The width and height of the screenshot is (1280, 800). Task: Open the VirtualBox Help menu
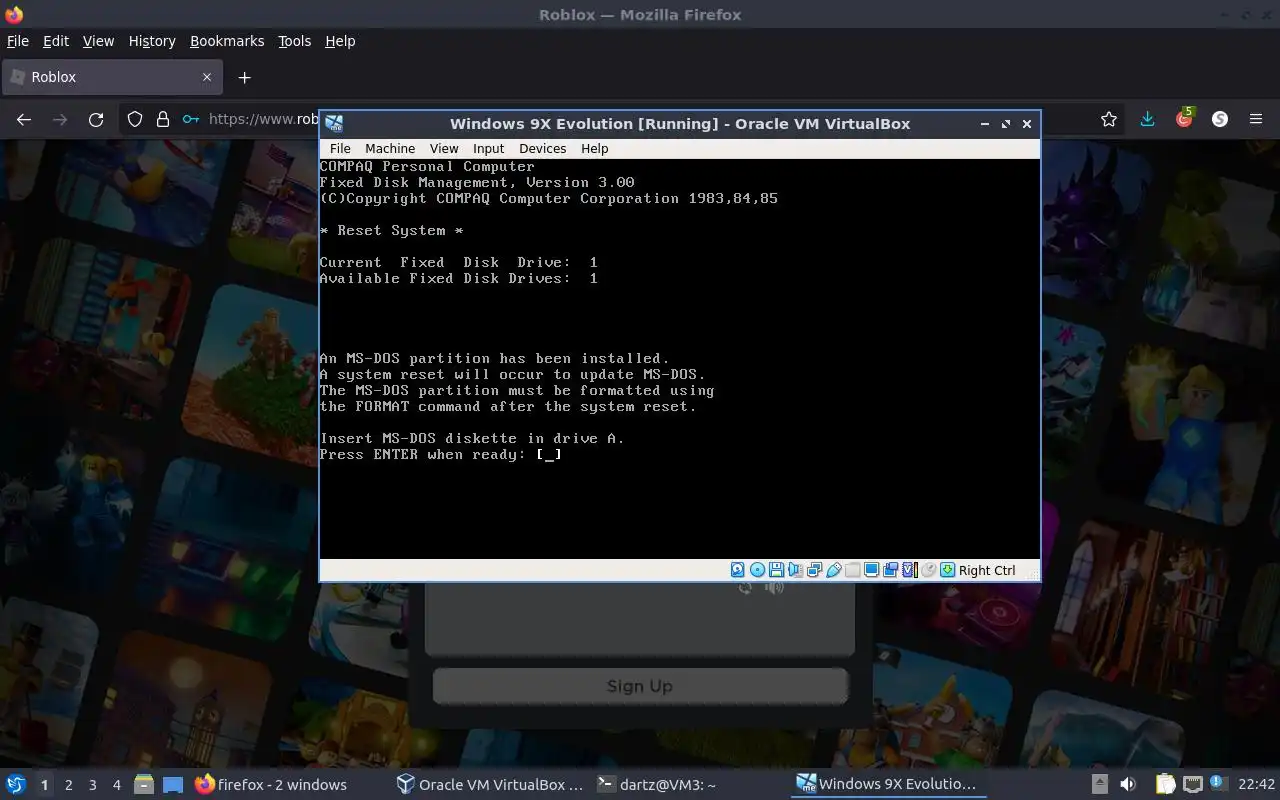click(594, 148)
